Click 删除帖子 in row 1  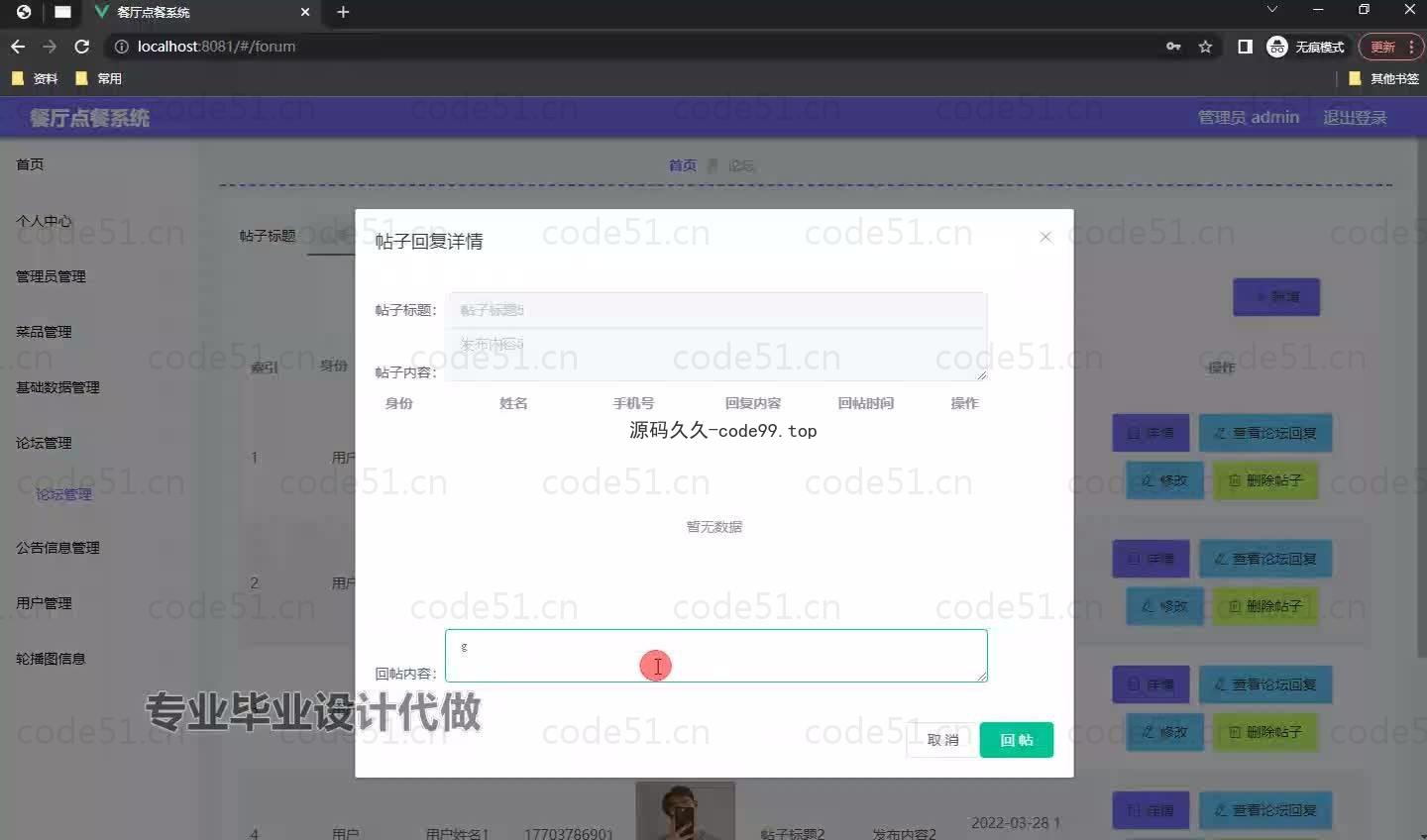[1265, 480]
